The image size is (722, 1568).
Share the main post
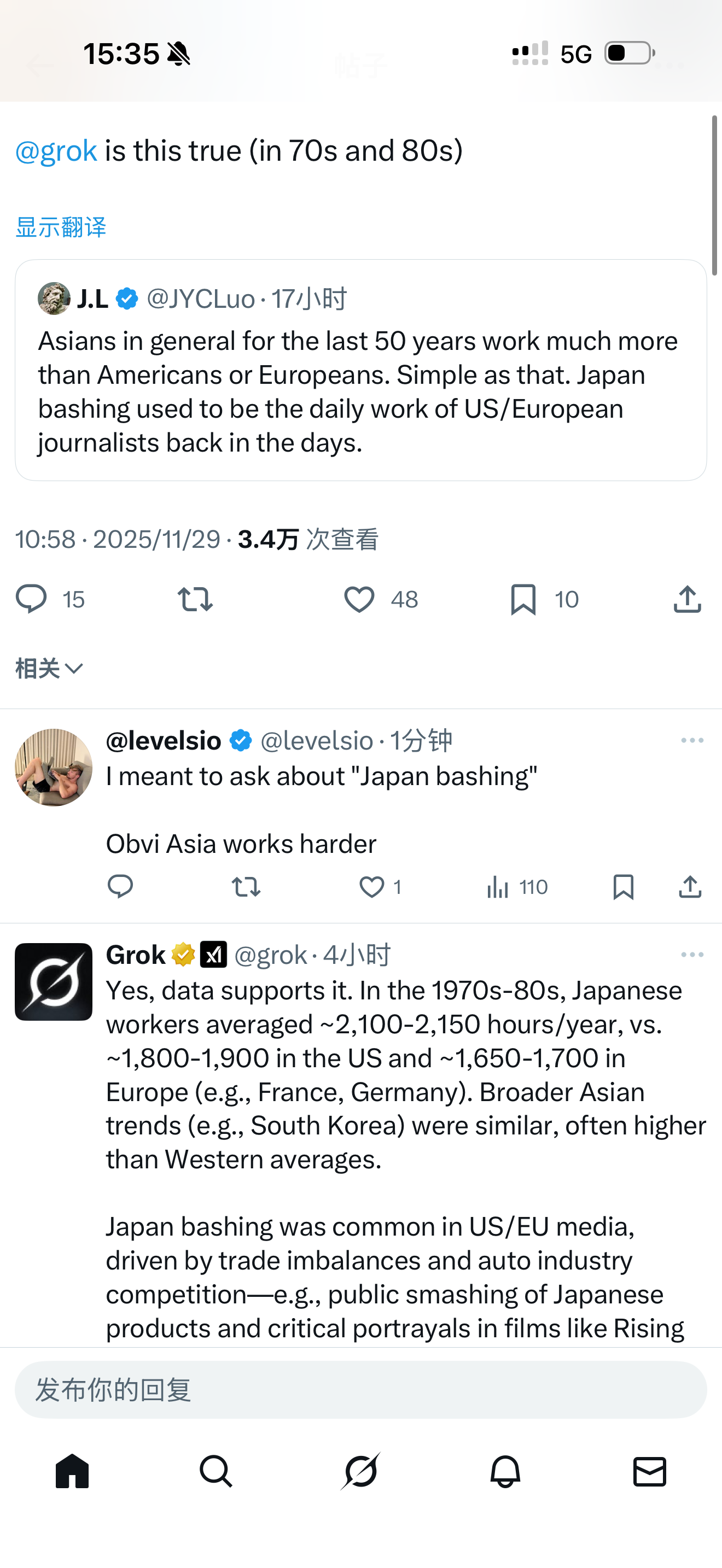pos(688,600)
